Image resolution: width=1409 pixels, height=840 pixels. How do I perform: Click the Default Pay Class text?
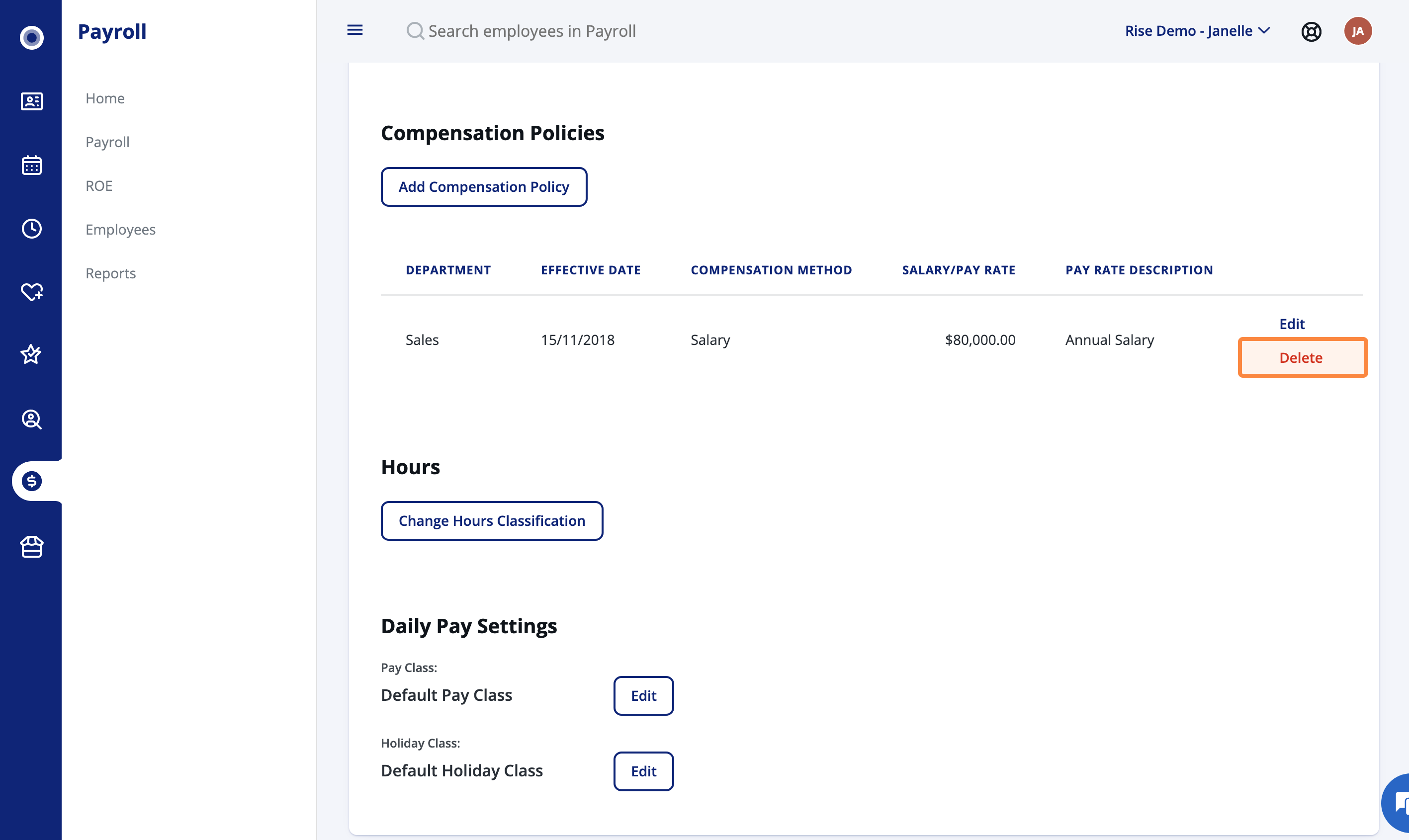click(446, 694)
